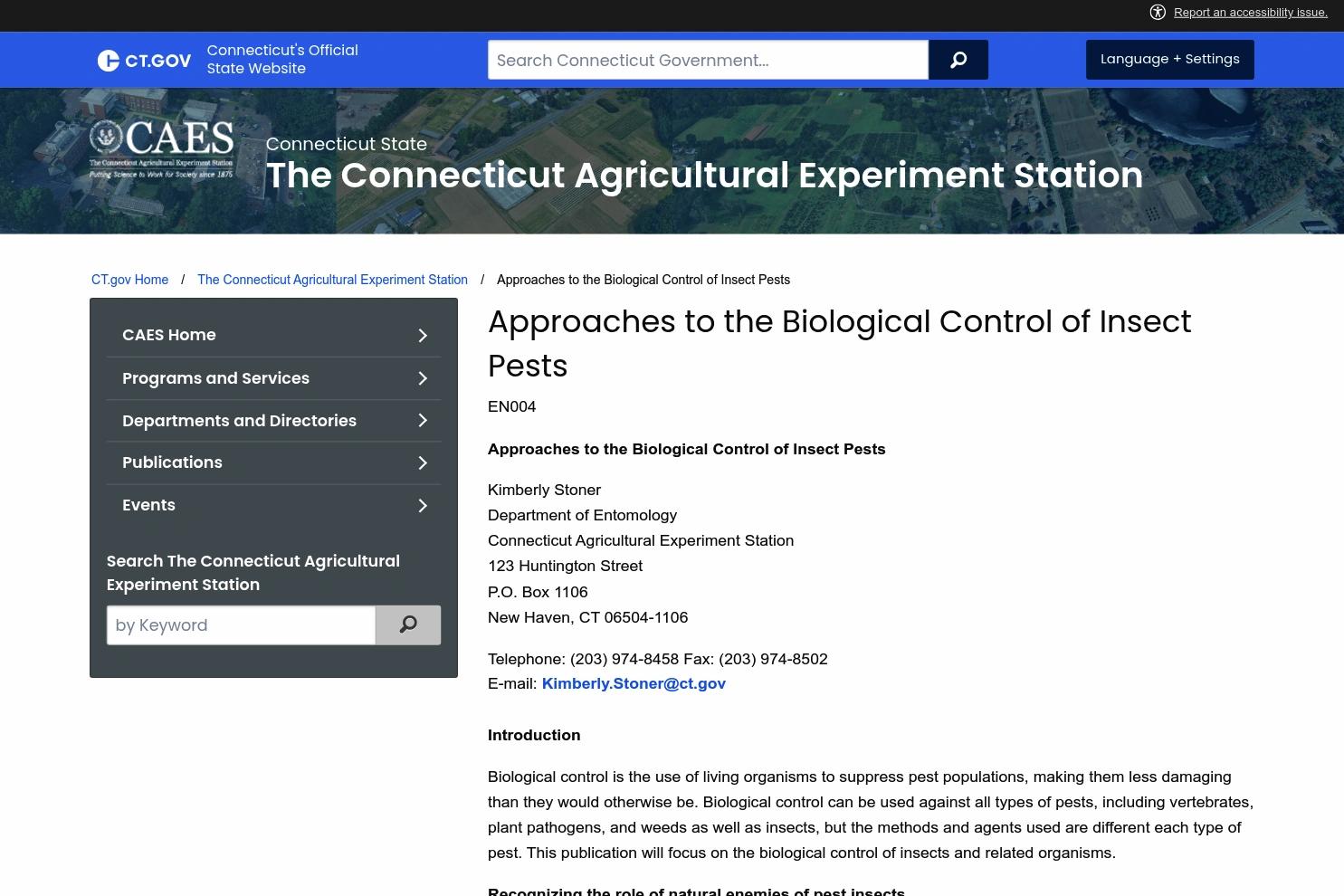Image resolution: width=1344 pixels, height=896 pixels.
Task: Expand the CAES Home chevron
Action: coord(423,336)
